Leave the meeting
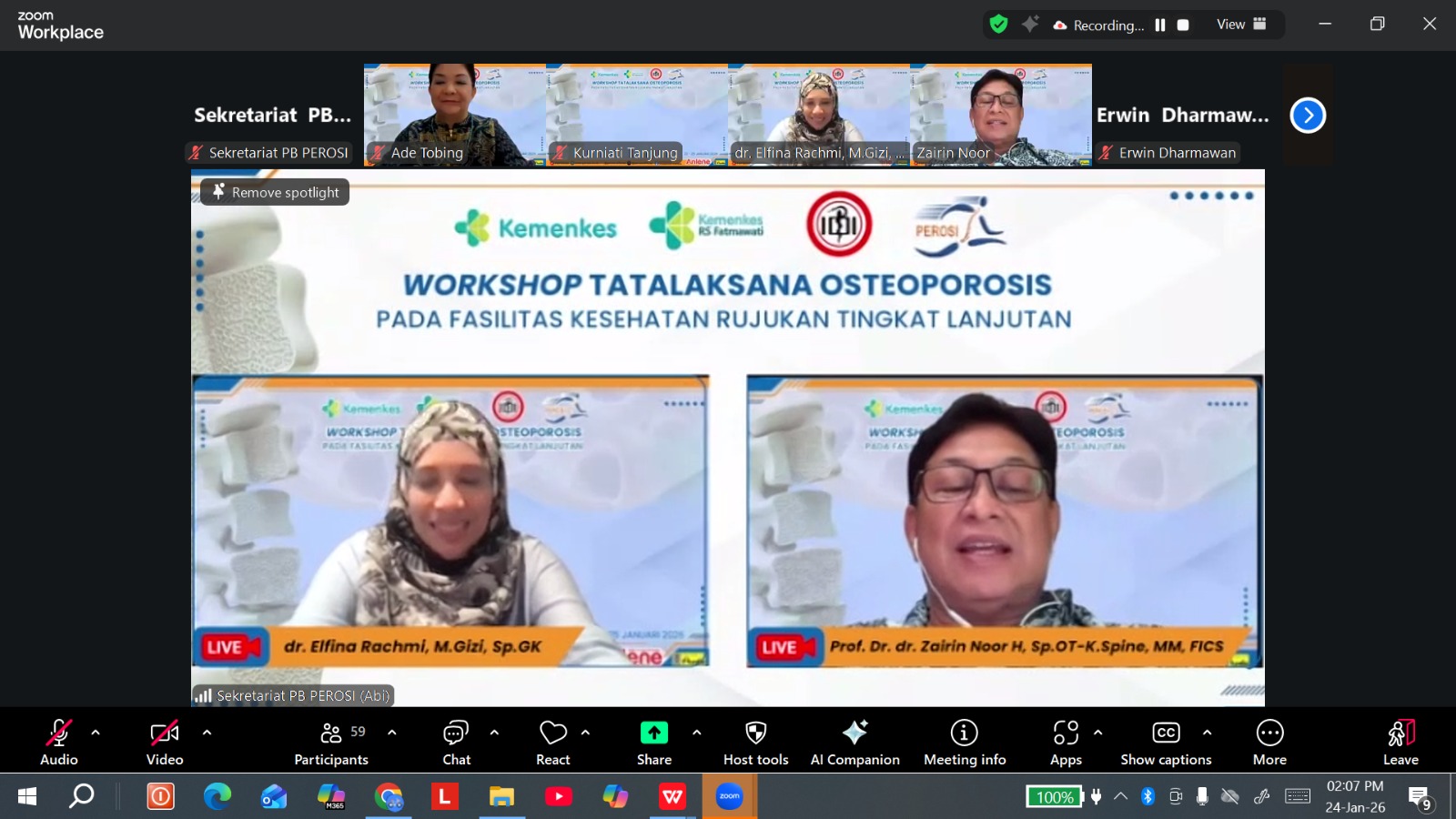Screen dimensions: 1456x819 click(x=1400, y=742)
